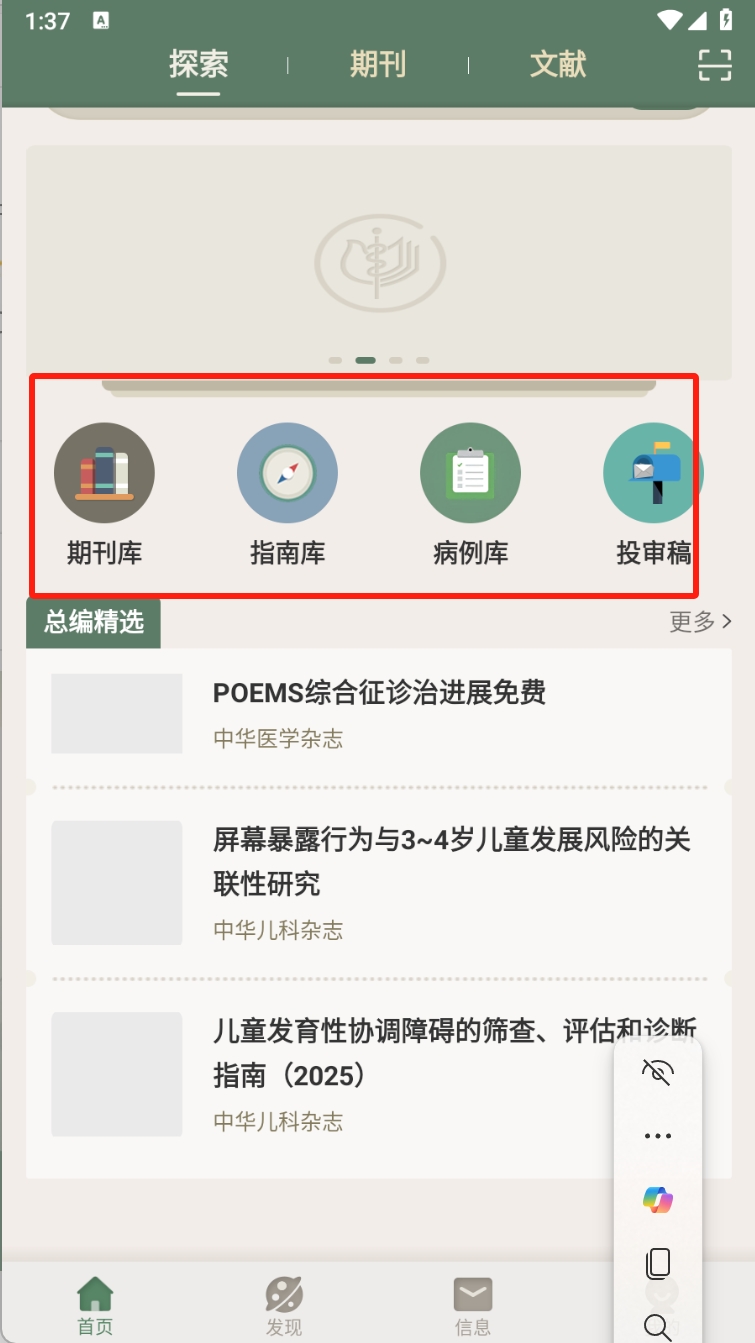Switch to the 期刊 tab

(377, 64)
